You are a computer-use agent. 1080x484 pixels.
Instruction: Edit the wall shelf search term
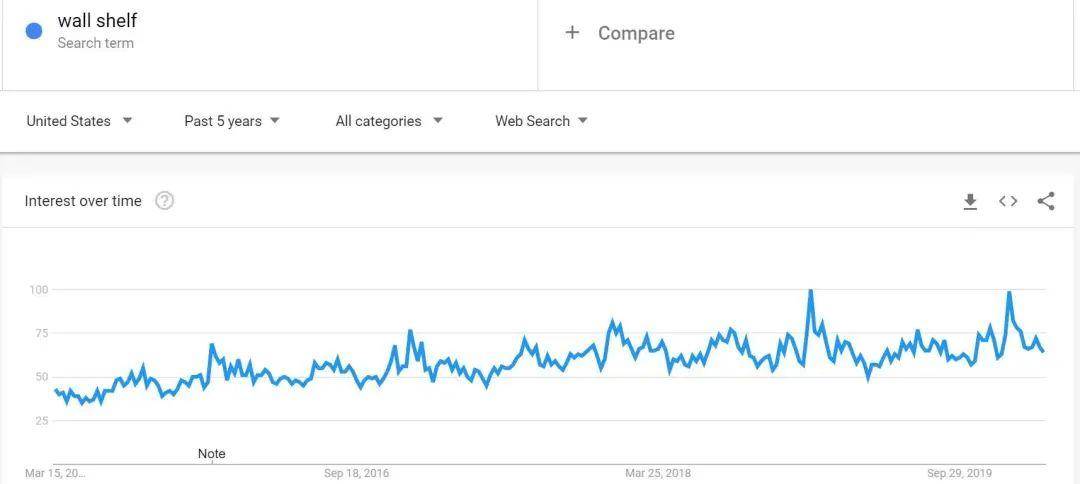coord(97,21)
